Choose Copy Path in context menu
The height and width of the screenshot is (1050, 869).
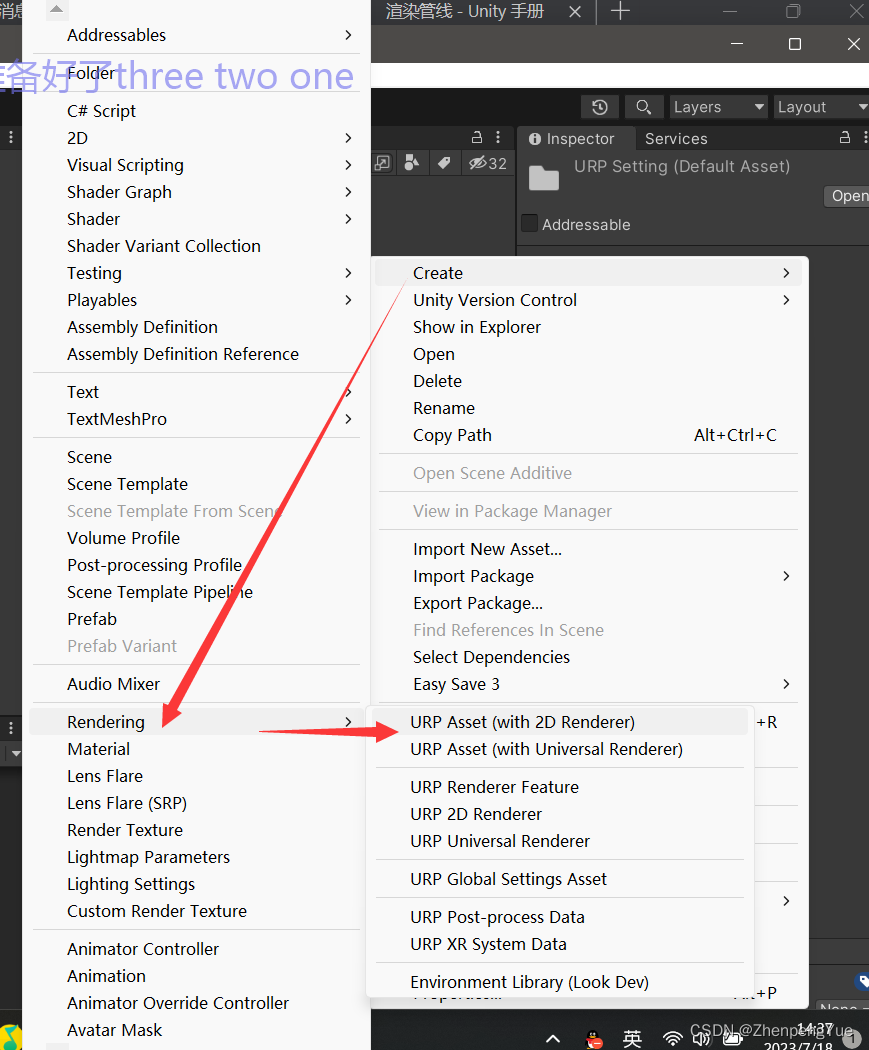click(x=589, y=435)
